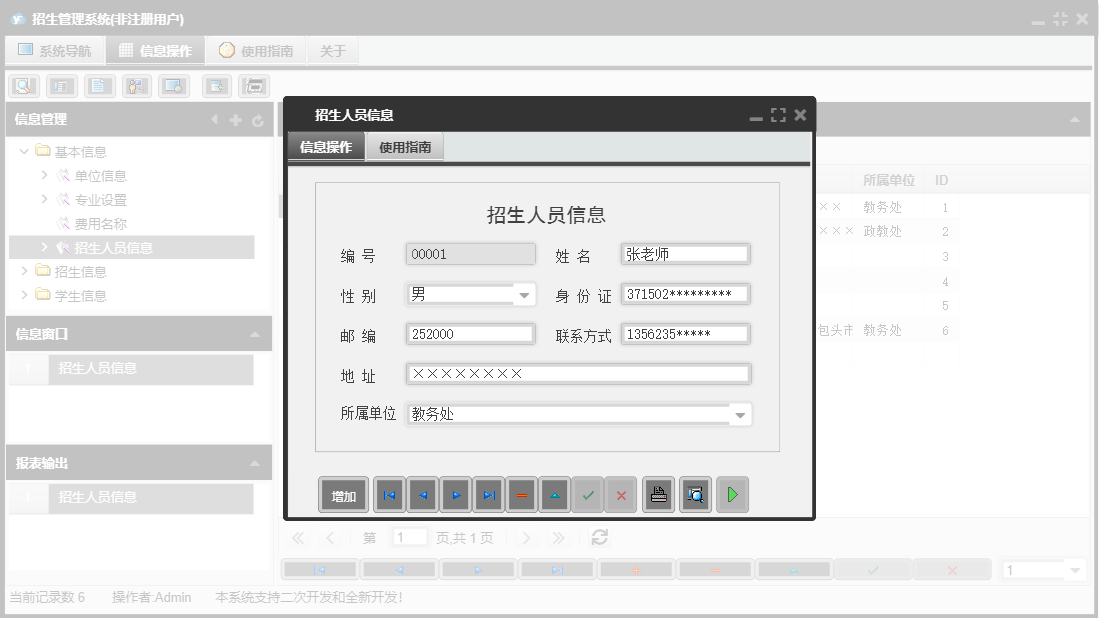The image size is (1099, 618).
Task: Select the 系统导航 tab
Action: [x=55, y=49]
